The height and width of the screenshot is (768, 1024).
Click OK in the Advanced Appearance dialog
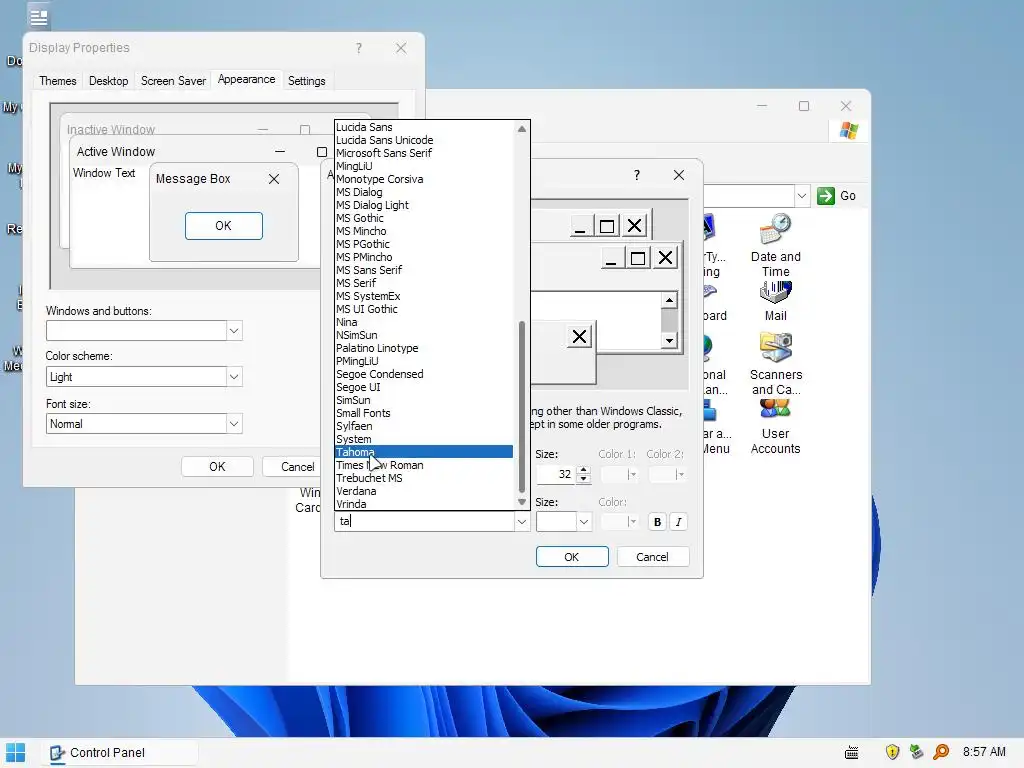coord(572,557)
